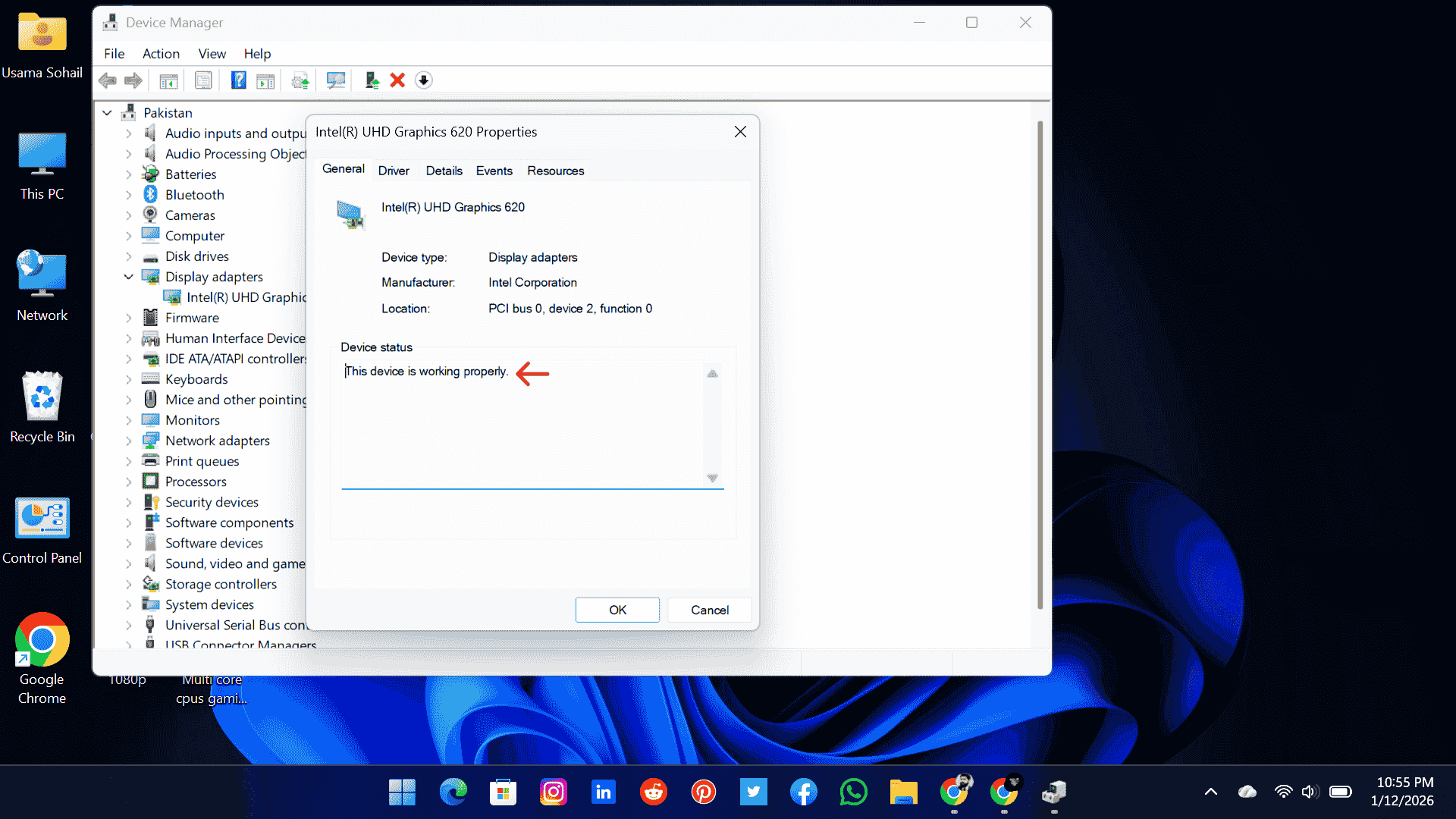Click the OK button
Viewport: 1456px width, 819px height.
click(x=617, y=610)
